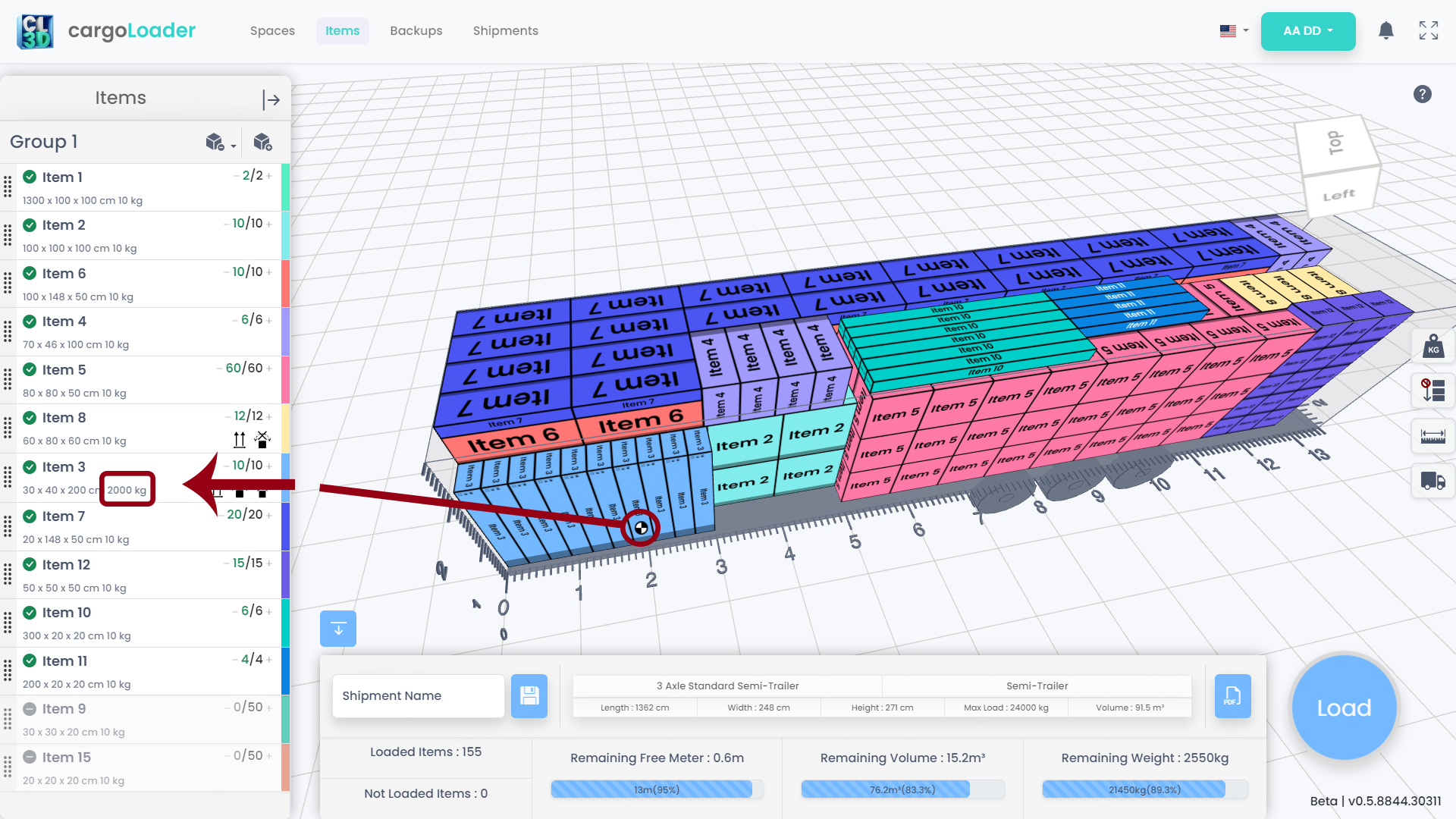Click the truck/shipment icon in sidebar
Image resolution: width=1456 pixels, height=819 pixels.
(x=1433, y=482)
